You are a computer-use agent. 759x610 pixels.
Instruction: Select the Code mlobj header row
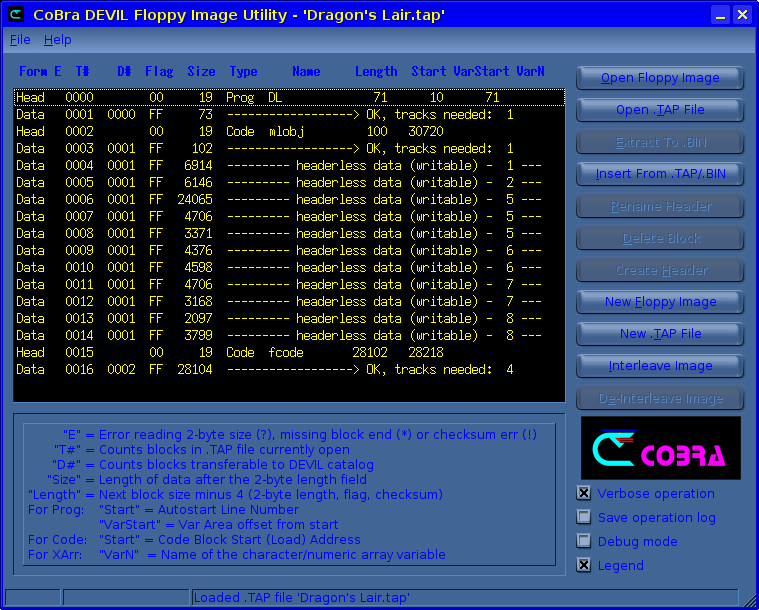288,132
